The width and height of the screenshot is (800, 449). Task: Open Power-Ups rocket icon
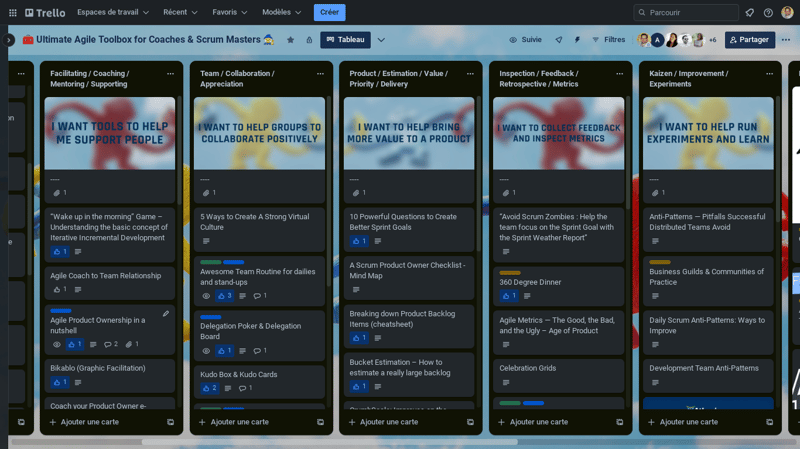pos(559,40)
